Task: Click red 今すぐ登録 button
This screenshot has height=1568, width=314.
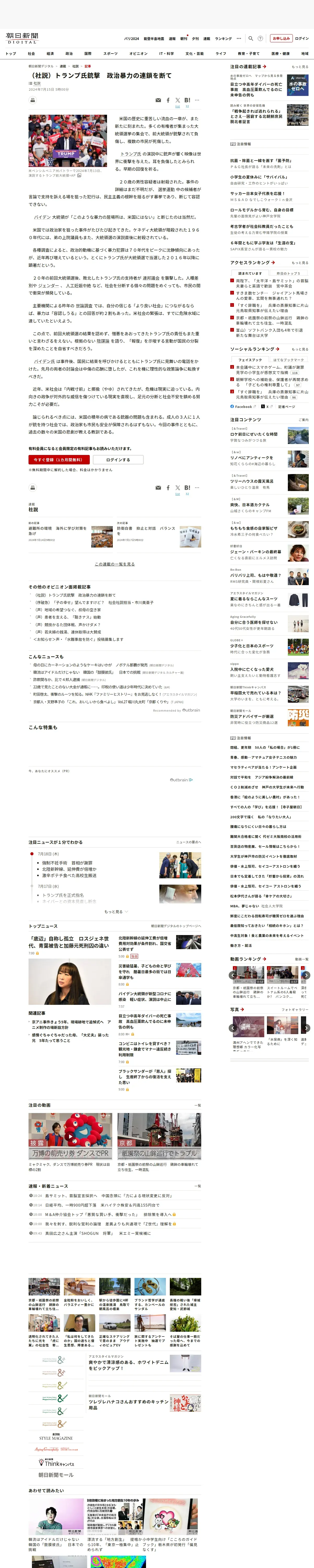Action: [x=59, y=460]
